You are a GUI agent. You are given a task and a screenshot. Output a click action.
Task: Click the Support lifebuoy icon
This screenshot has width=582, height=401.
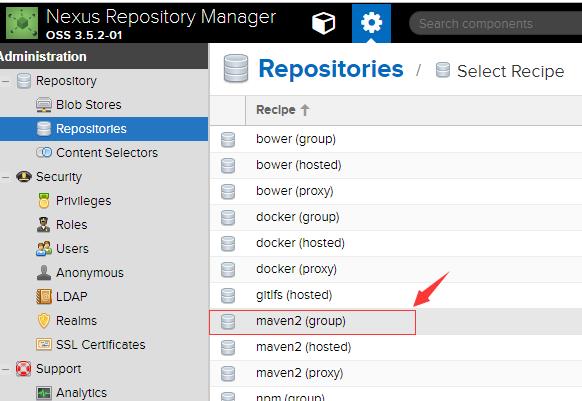(23, 369)
